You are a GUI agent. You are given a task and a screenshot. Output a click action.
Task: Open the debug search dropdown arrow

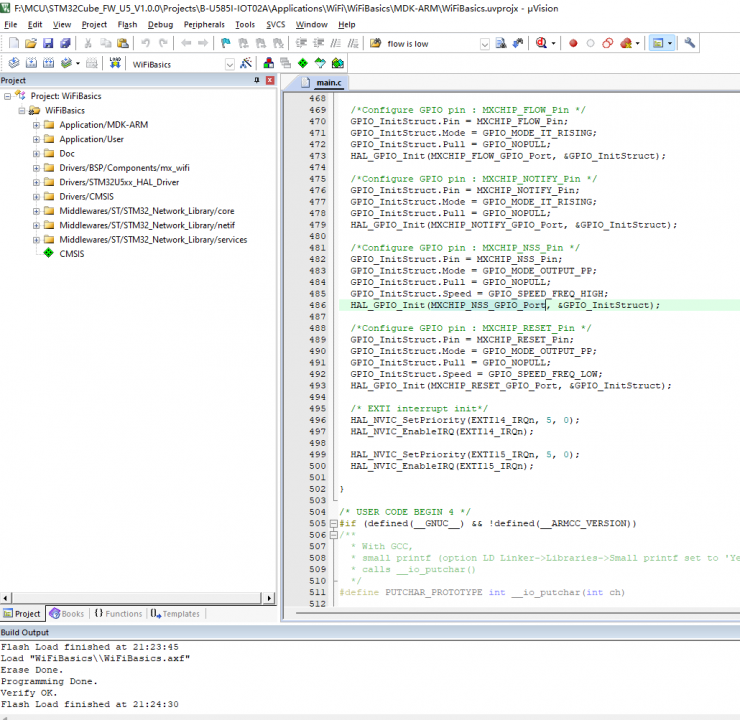pyautogui.click(x=553, y=43)
